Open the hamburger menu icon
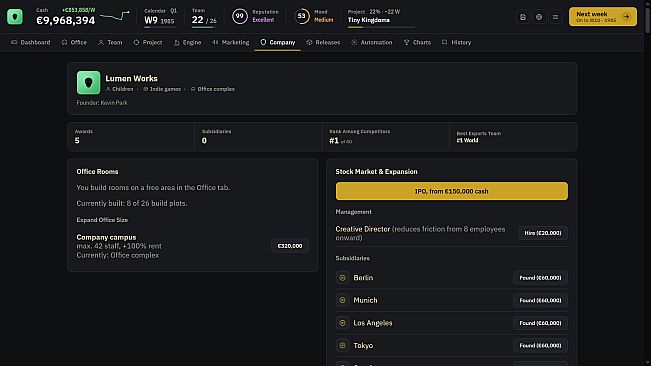The width and height of the screenshot is (651, 366). coord(555,17)
